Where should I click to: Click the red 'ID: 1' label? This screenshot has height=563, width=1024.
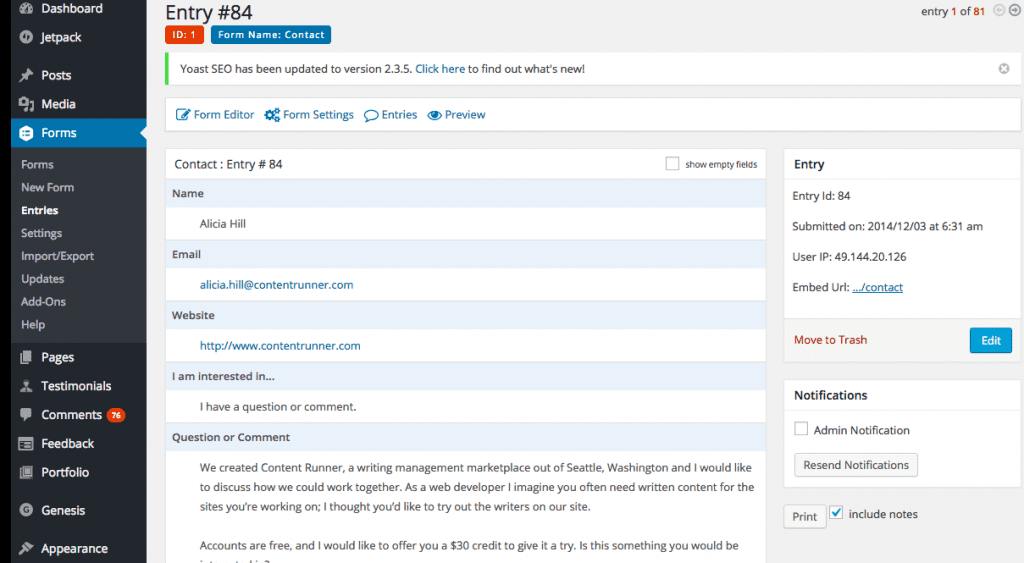tap(184, 35)
